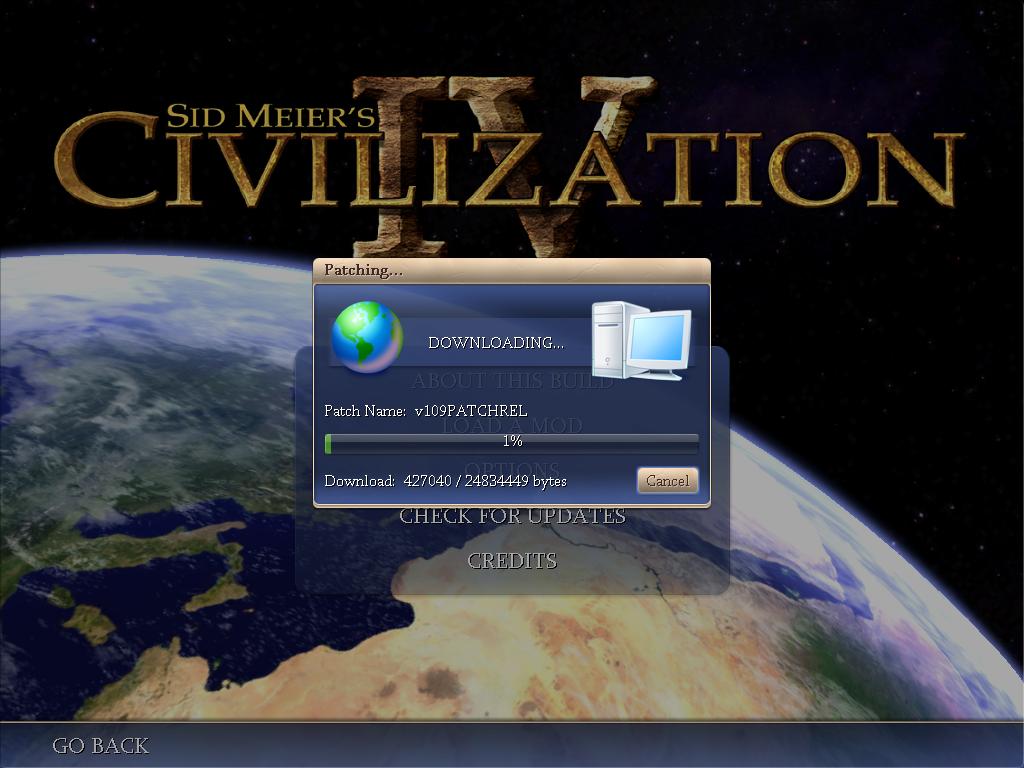Open the Credits menu entry
The width and height of the screenshot is (1024, 768).
pos(512,561)
